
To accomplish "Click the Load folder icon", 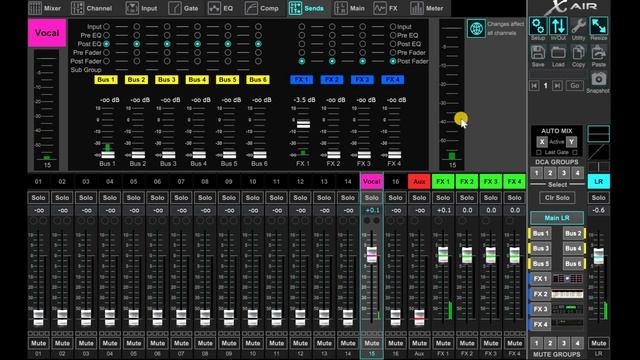I will point(558,53).
